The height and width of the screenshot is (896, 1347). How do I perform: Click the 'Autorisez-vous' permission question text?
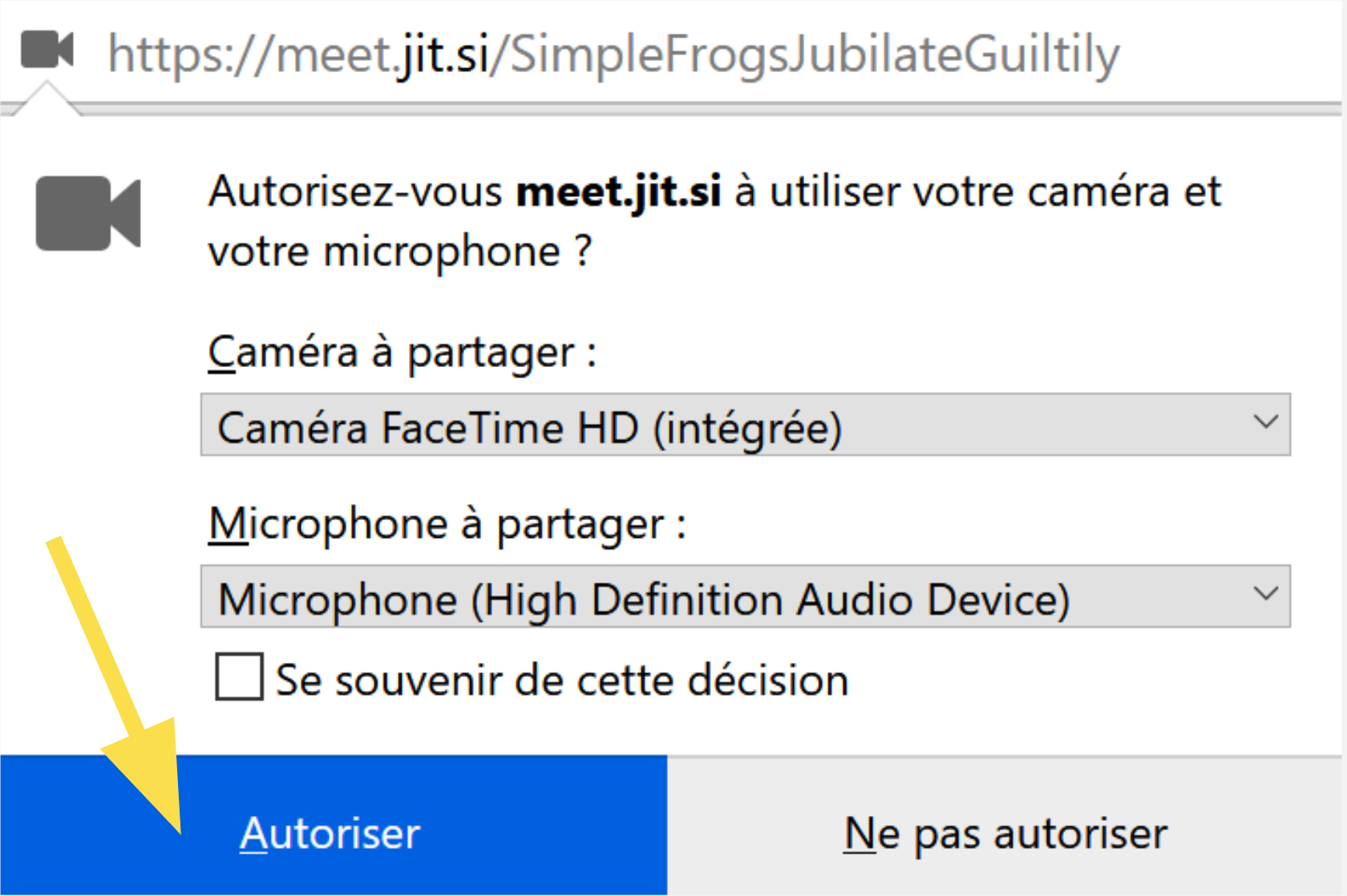(355, 192)
